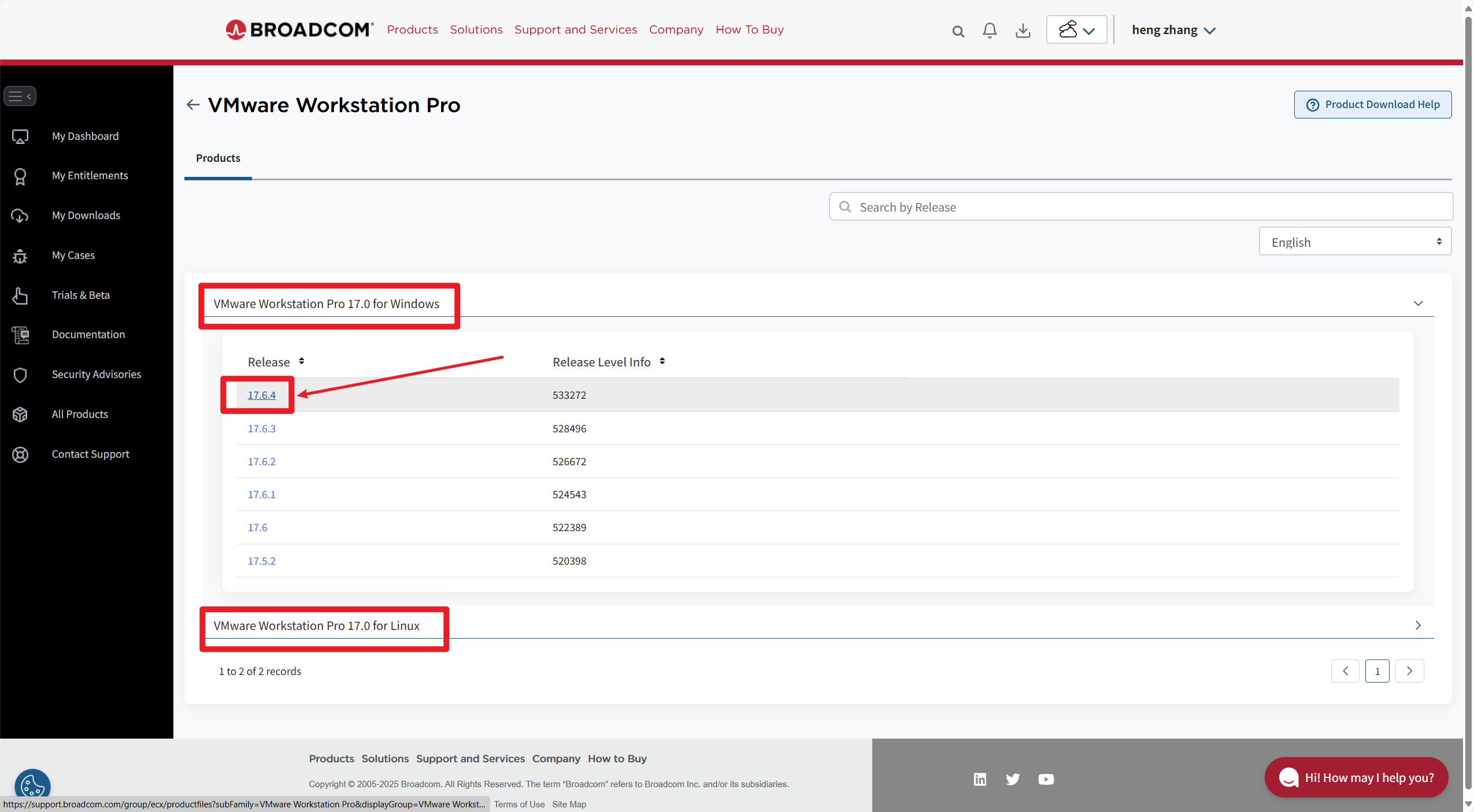Image resolution: width=1474 pixels, height=812 pixels.
Task: Open header Support and Services menu
Action: 576,29
